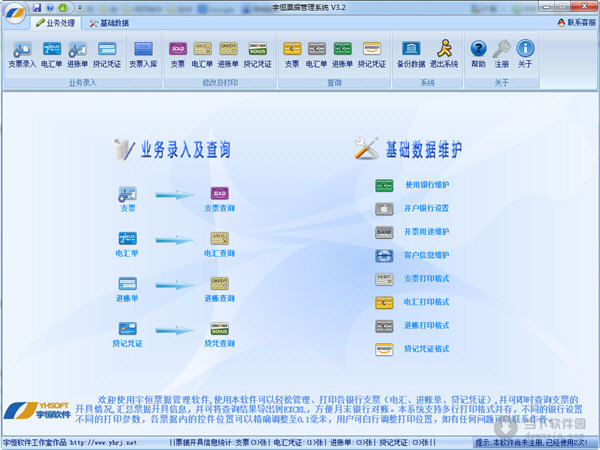Click the green icon beside 使用银行维护
600x450 pixels.
point(384,186)
